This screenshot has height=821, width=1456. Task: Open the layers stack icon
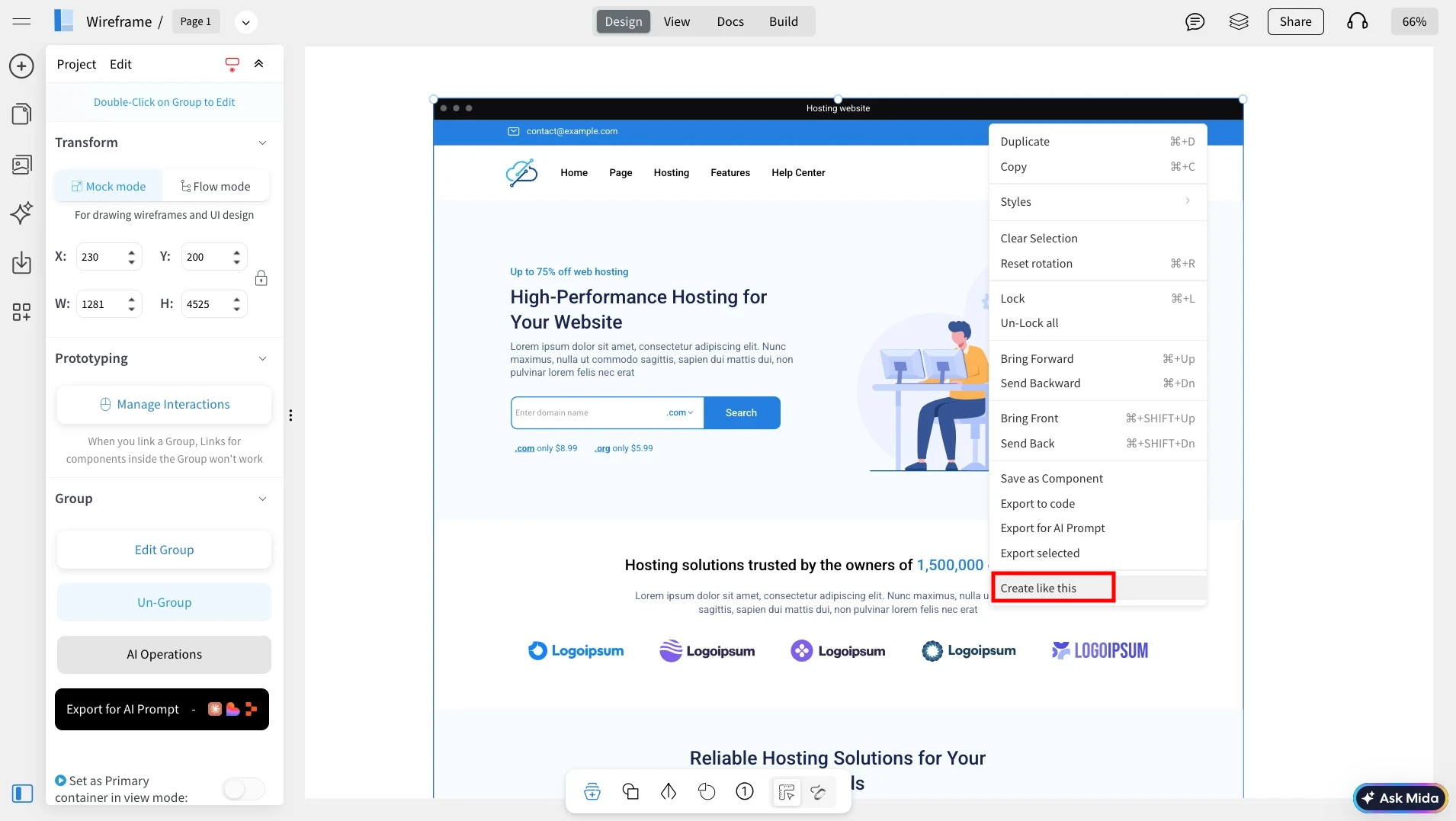click(1239, 21)
